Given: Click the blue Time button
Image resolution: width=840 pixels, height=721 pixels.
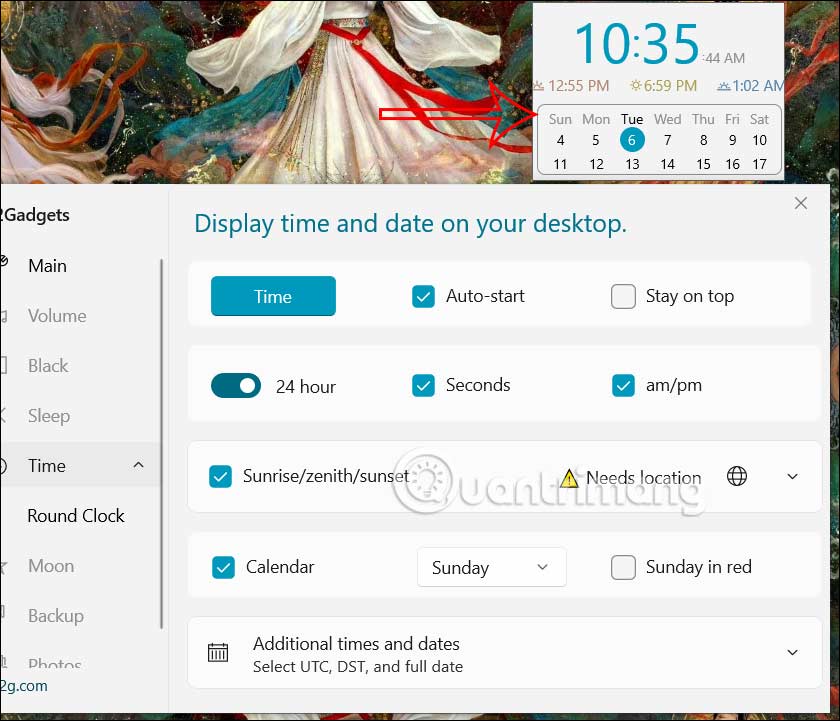Looking at the screenshot, I should tap(273, 296).
